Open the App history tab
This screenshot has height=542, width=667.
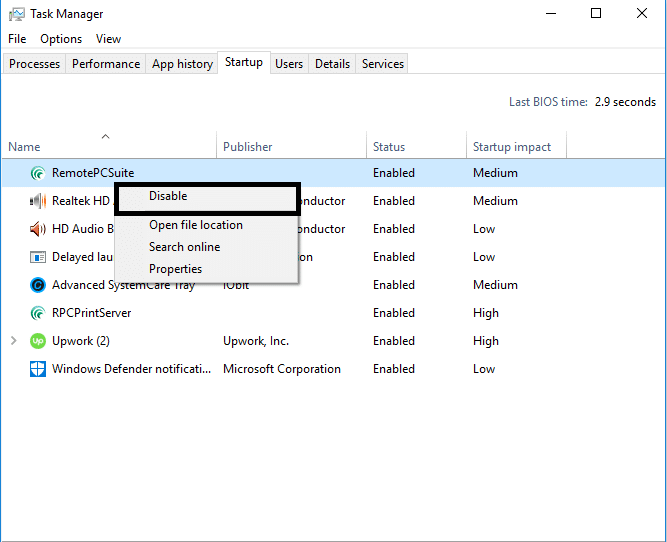[x=182, y=64]
